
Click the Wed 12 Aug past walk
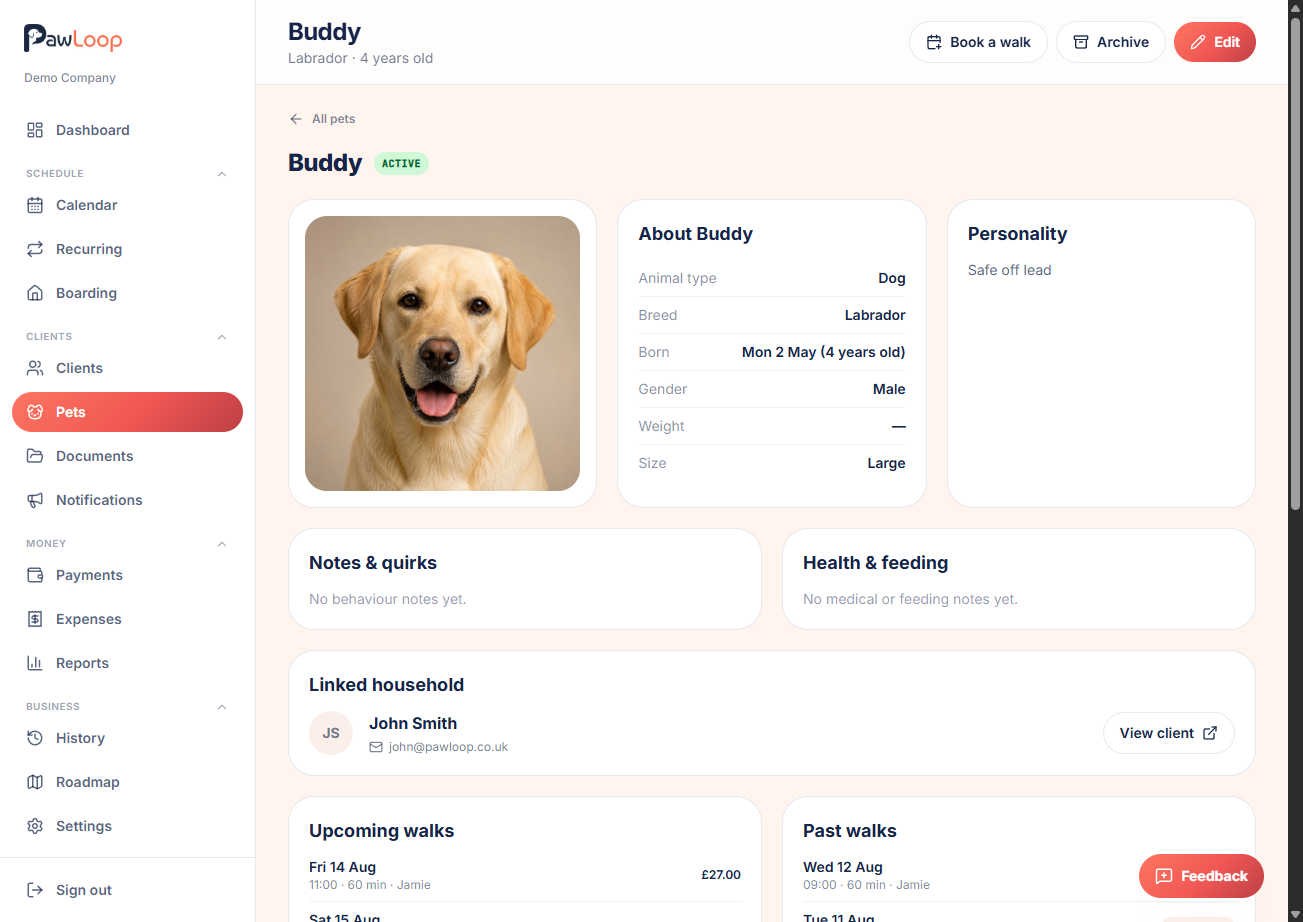click(x=1018, y=875)
